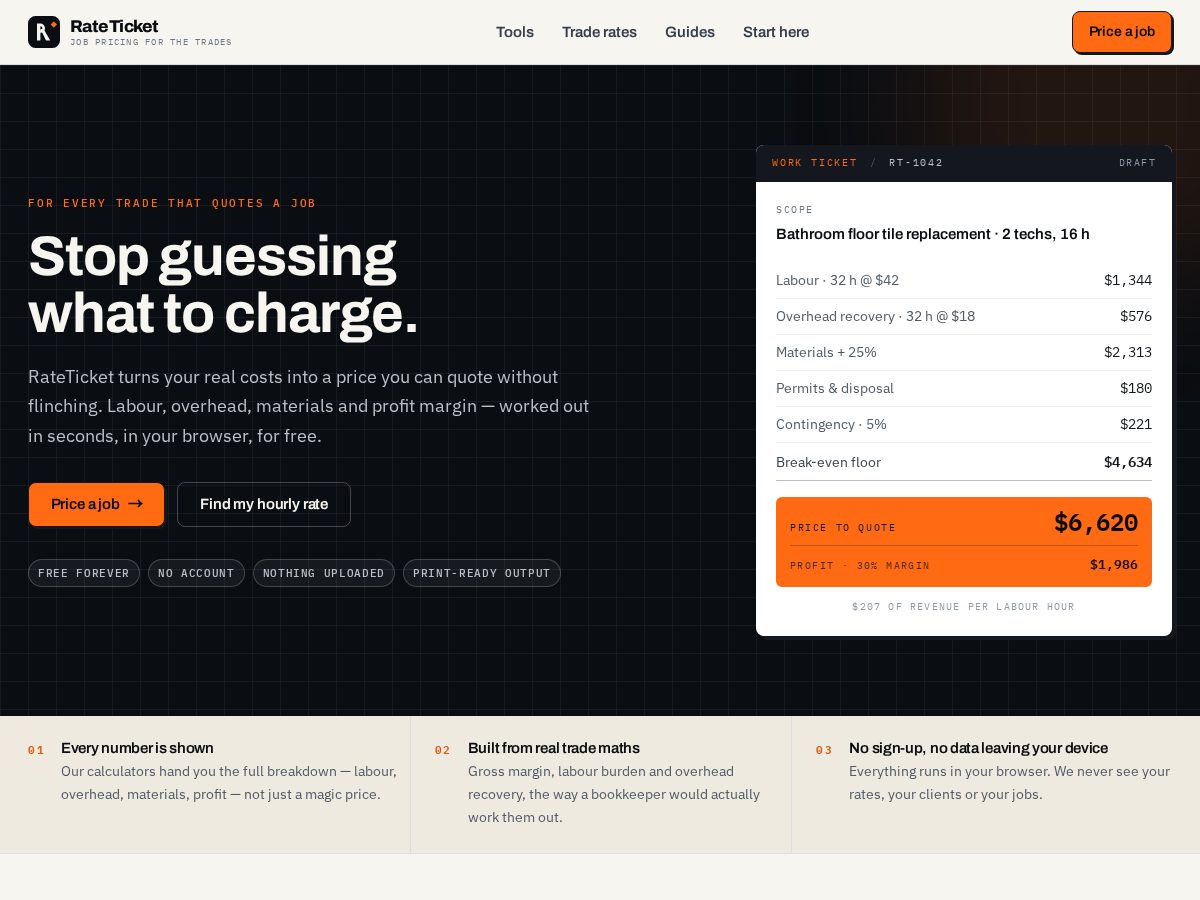The image size is (1200, 900).
Task: Click the NO ACCOUNT badge
Action: click(196, 573)
